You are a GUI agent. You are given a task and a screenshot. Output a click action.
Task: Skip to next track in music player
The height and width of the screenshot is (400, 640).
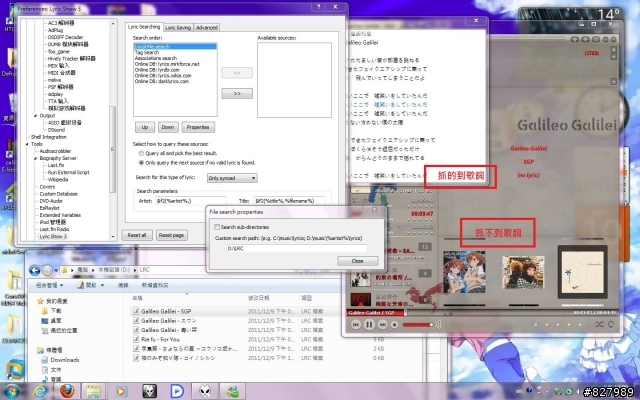382,324
